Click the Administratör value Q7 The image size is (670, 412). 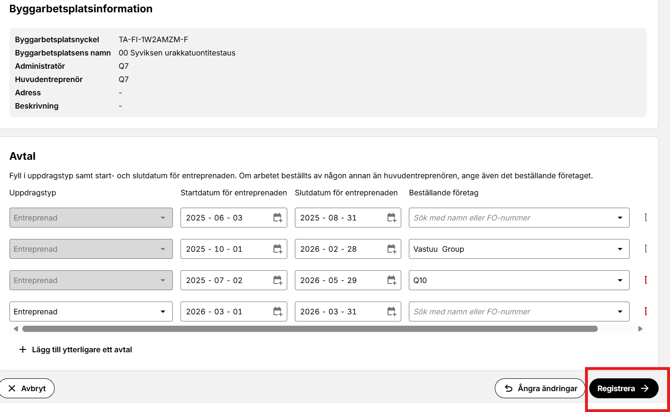coord(123,66)
